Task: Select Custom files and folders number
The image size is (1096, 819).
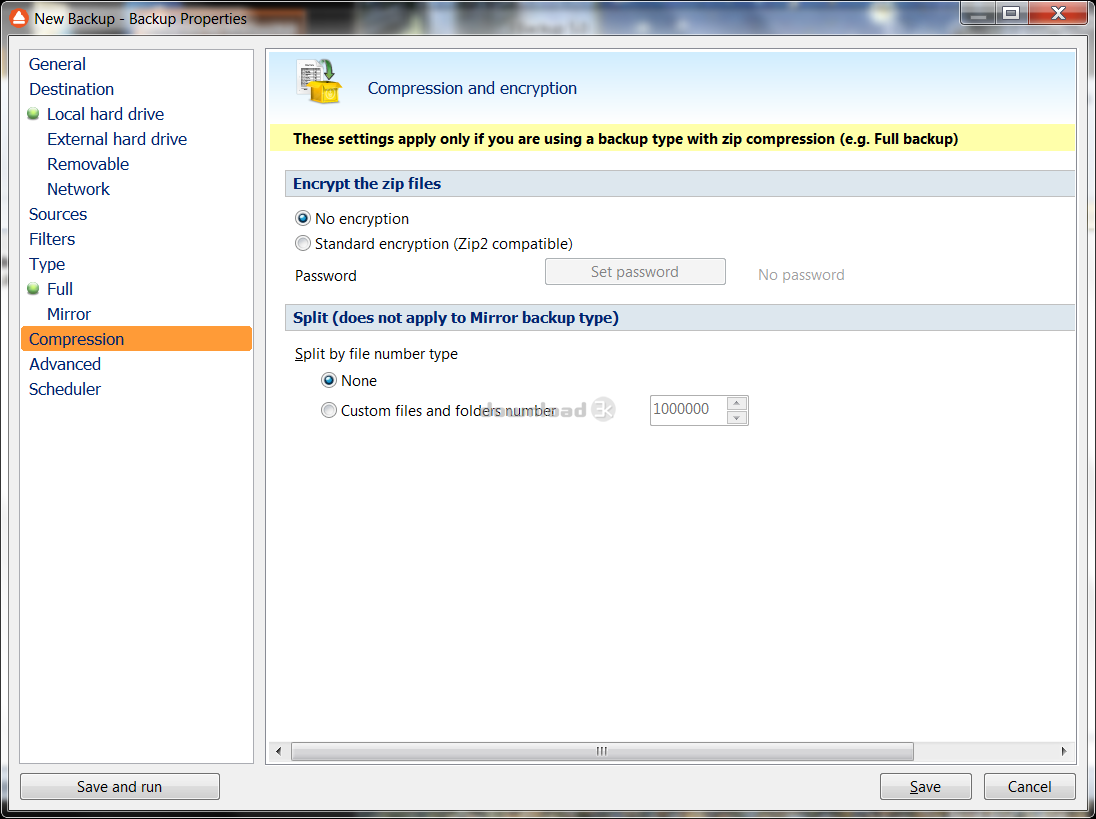Action: pyautogui.click(x=329, y=410)
